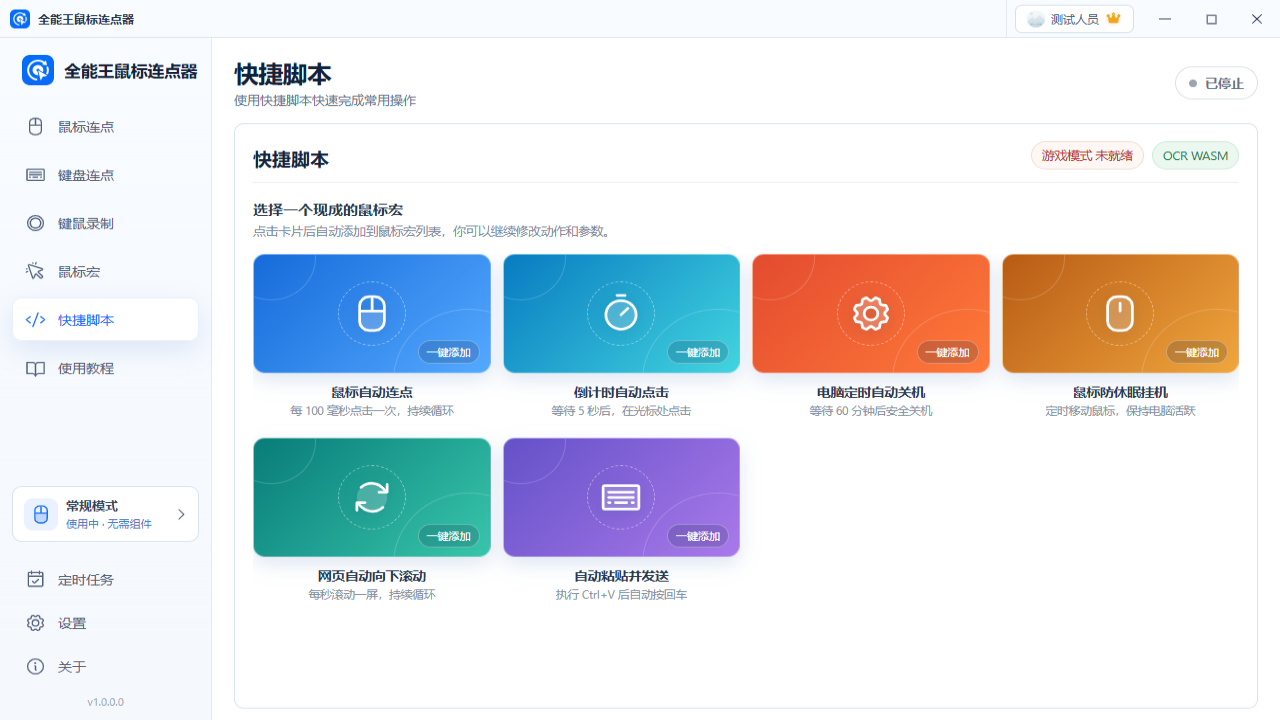Viewport: 1280px width, 720px height.
Task: Click the v1.0.0.0 version text
Action: 105,702
